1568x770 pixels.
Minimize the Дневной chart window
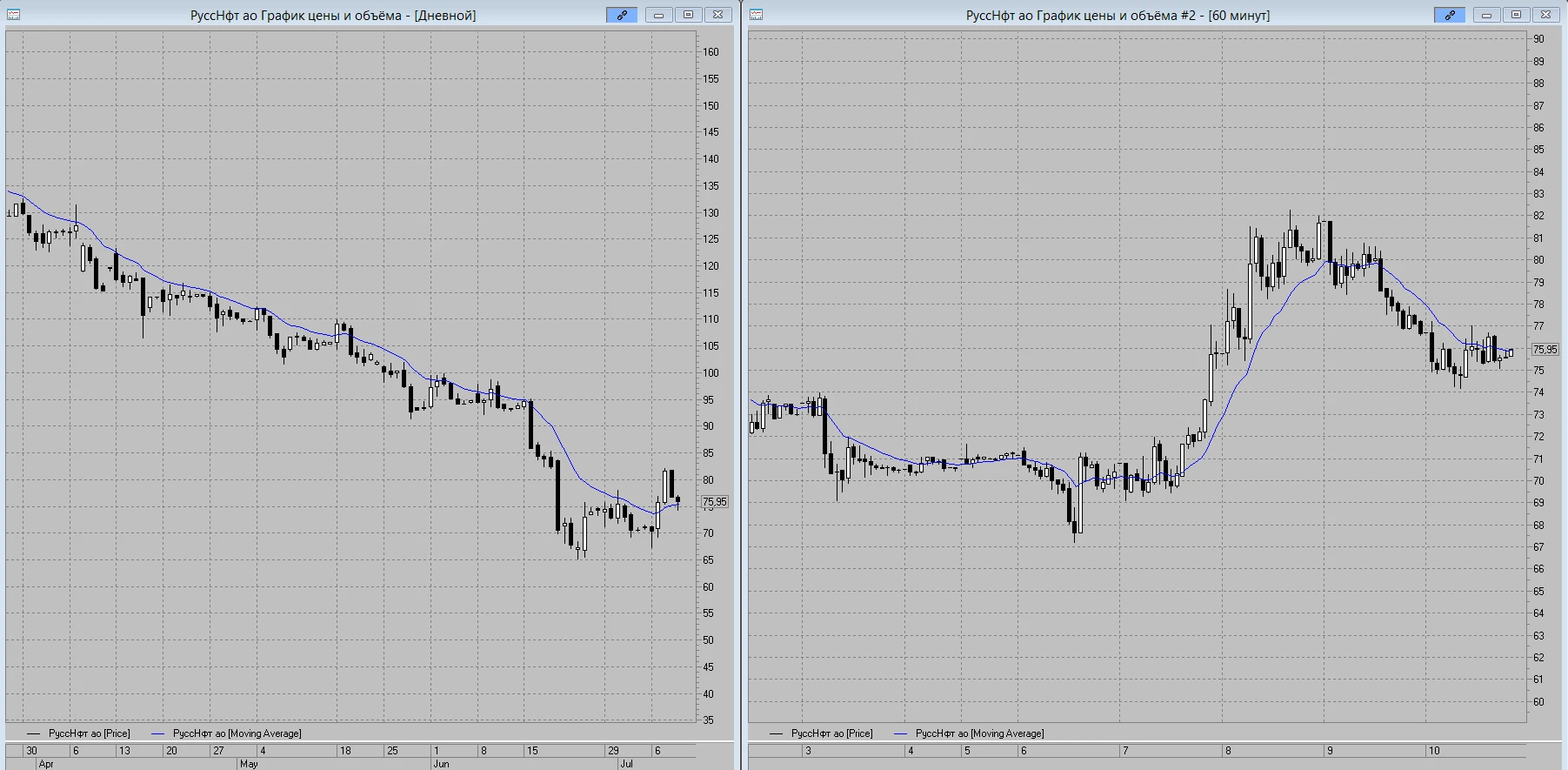tap(658, 15)
